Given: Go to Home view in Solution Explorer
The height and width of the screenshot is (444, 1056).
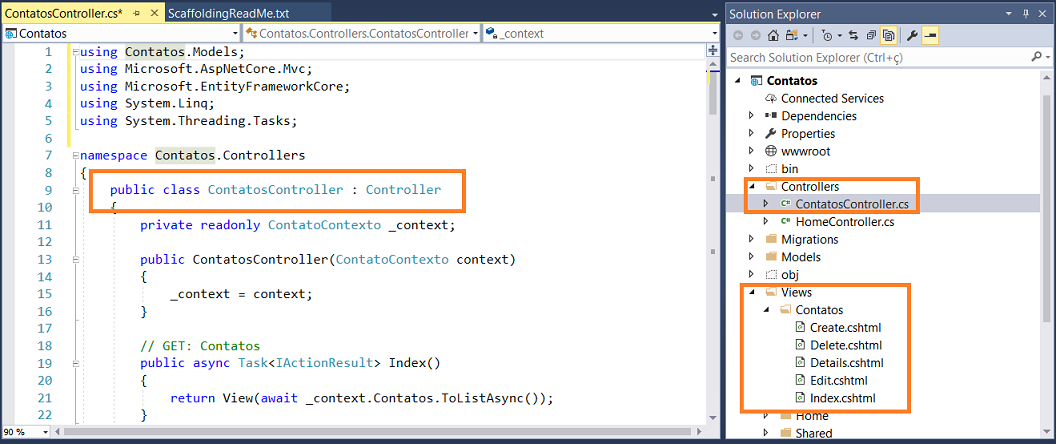Looking at the screenshot, I should point(774,35).
